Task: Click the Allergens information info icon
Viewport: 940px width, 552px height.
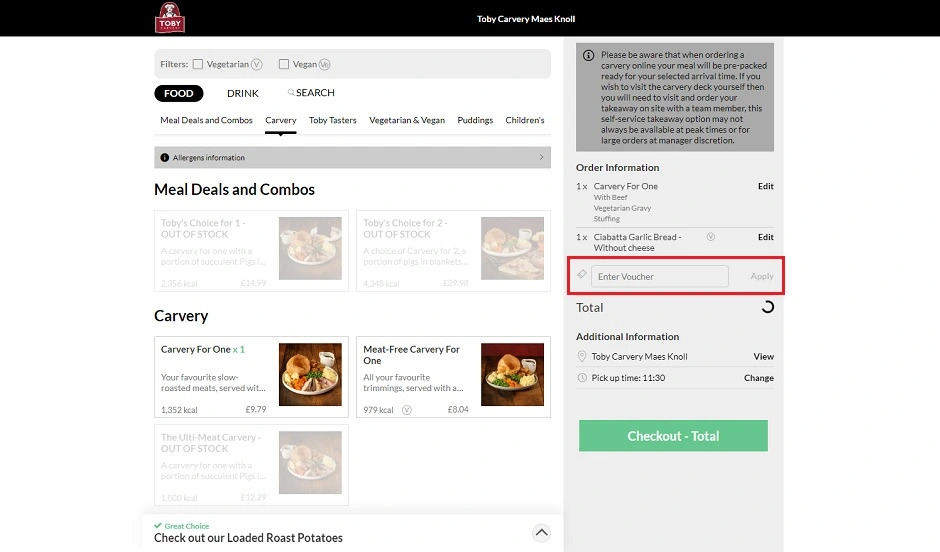Action: click(x=164, y=158)
